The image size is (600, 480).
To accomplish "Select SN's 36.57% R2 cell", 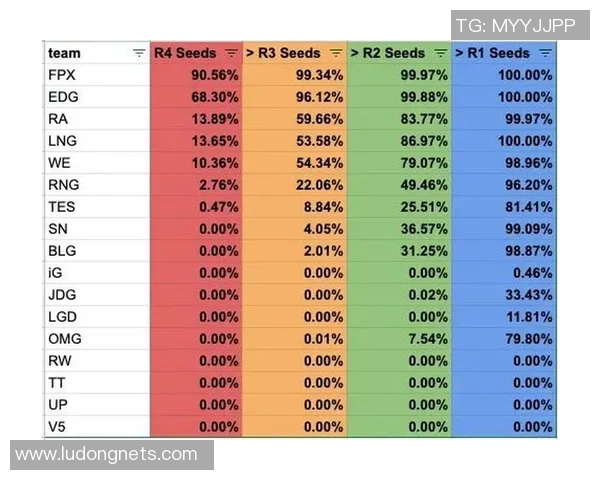I will tap(400, 229).
